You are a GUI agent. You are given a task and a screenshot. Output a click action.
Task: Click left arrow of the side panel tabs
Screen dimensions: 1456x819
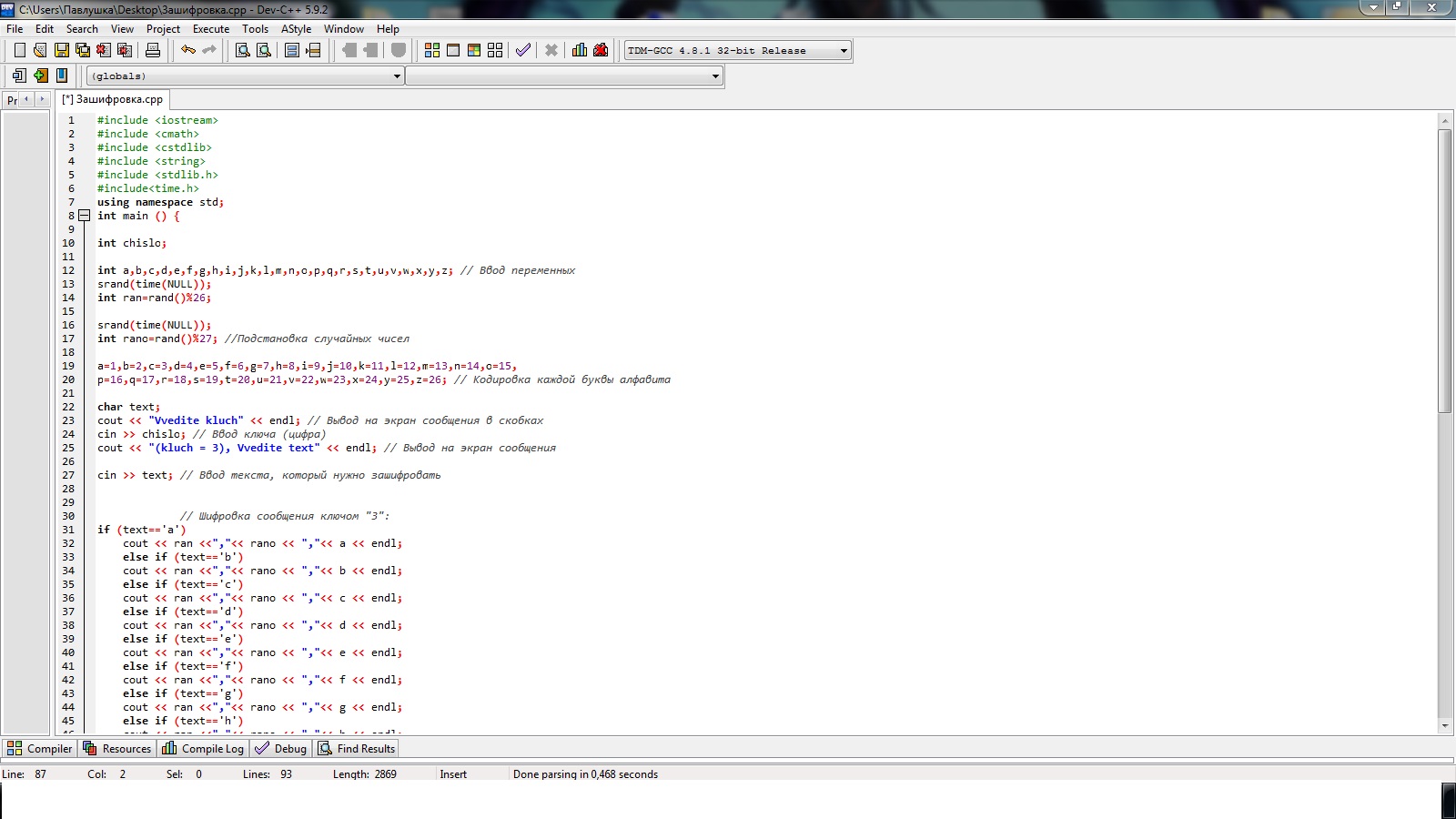[x=26, y=99]
